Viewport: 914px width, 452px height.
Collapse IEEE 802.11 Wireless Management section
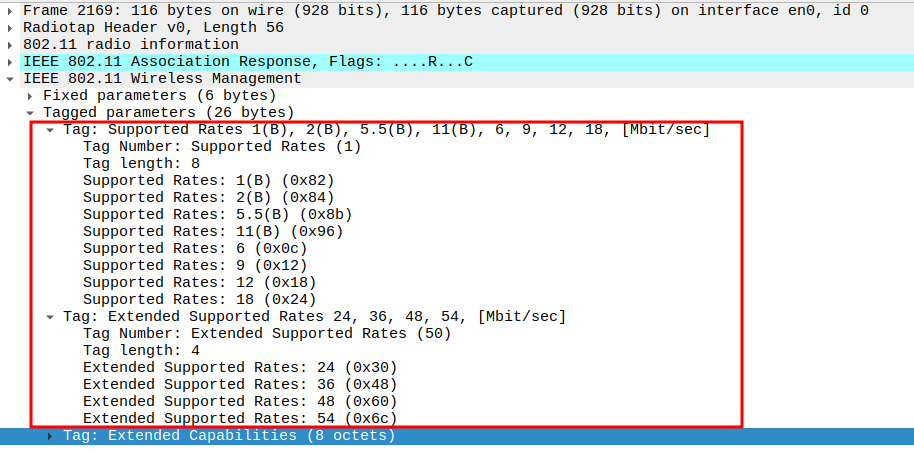click(10, 79)
